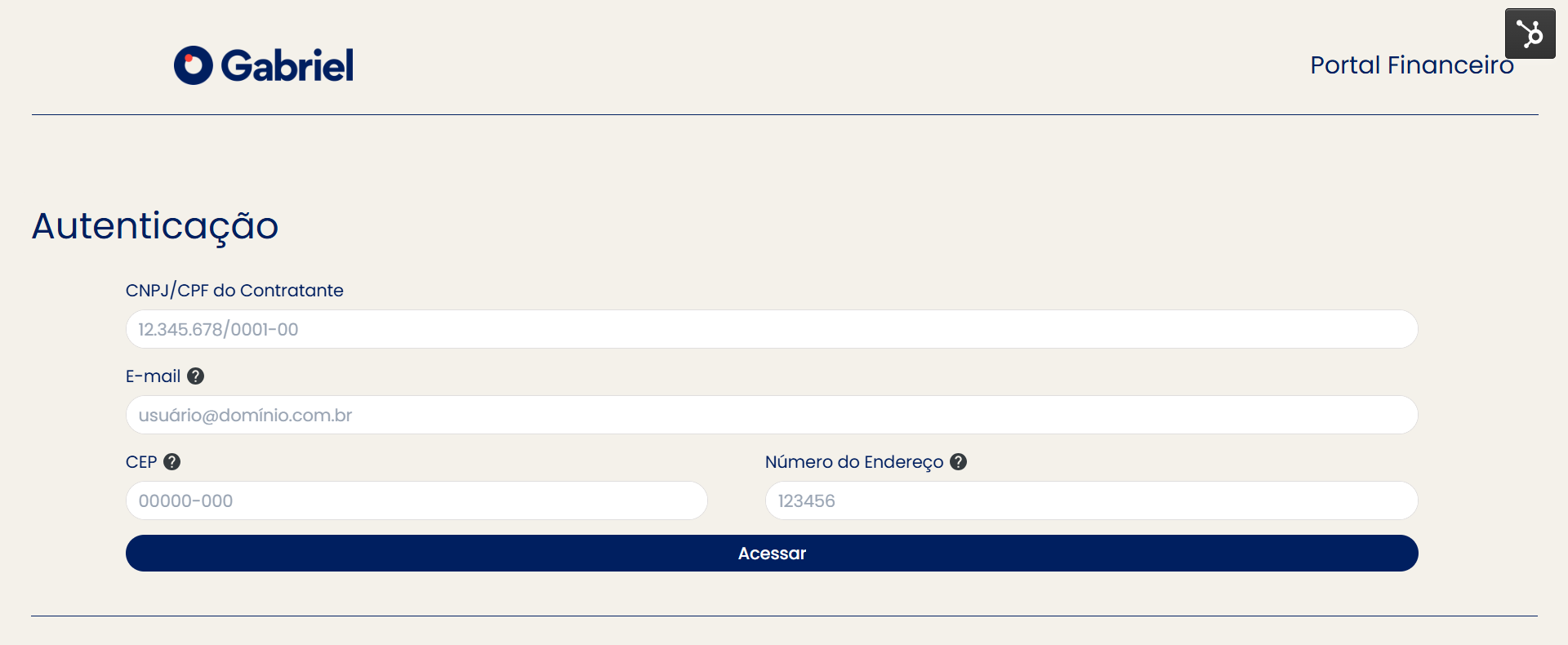
Task: Click the red dot inside the Gabriel logo
Action: tap(189, 59)
